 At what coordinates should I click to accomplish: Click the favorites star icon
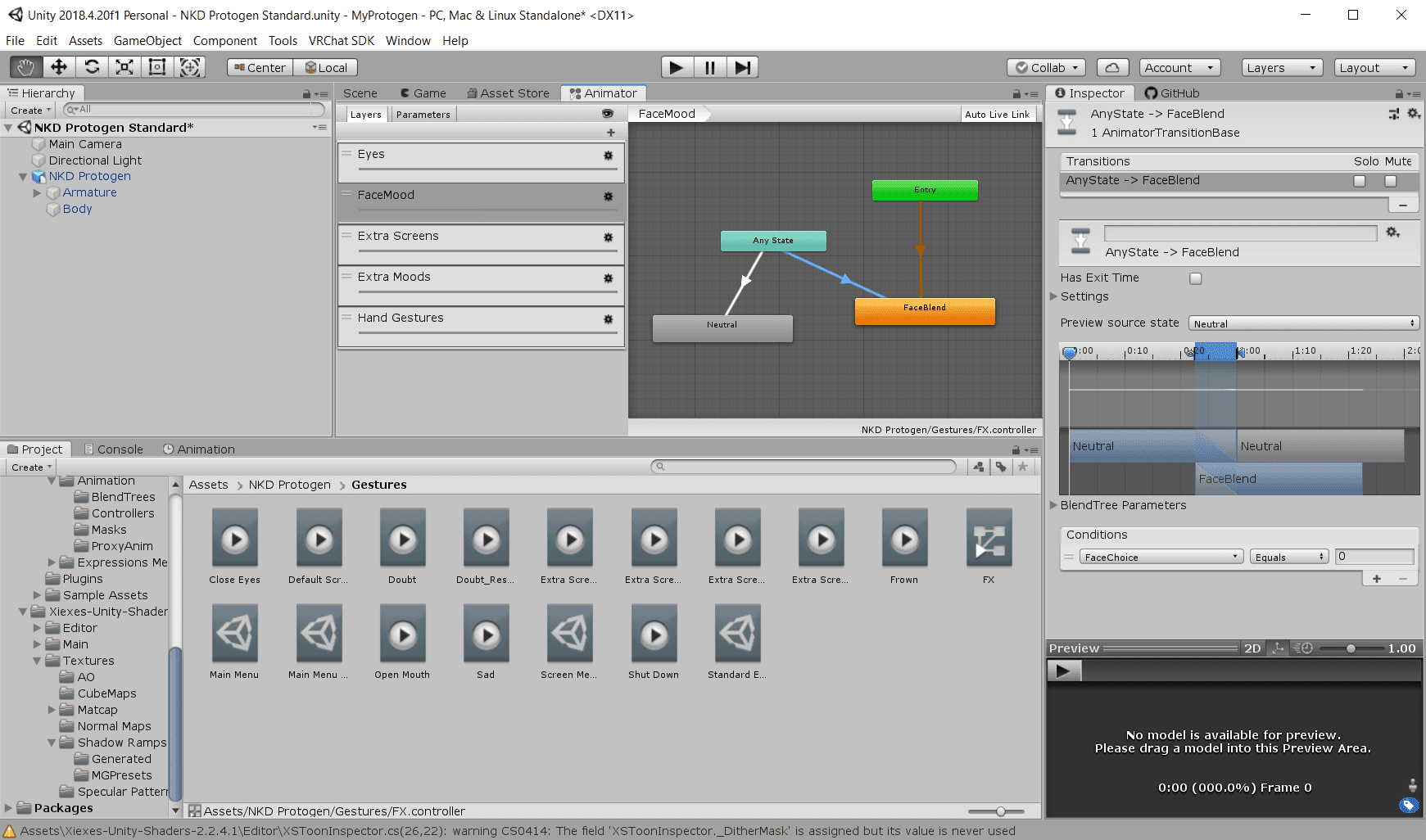coord(1022,467)
